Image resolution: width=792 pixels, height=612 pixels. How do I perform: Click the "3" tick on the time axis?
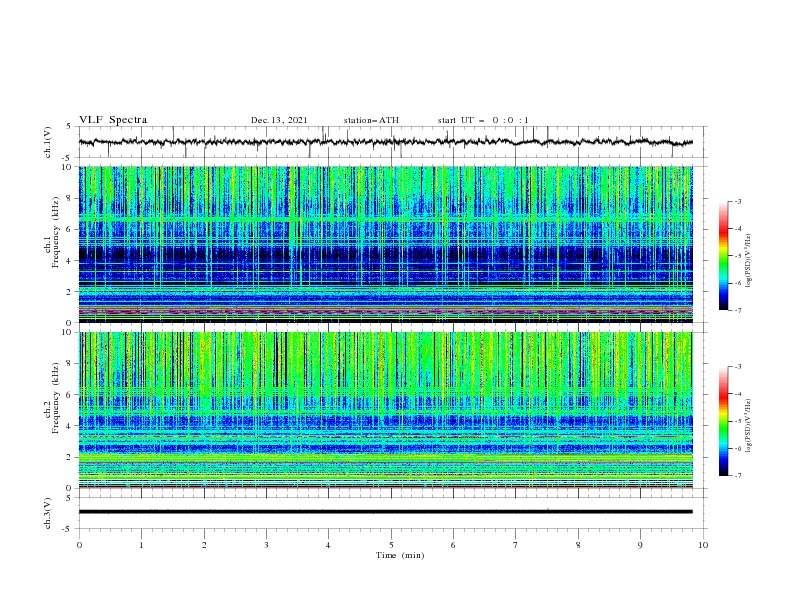pos(266,545)
